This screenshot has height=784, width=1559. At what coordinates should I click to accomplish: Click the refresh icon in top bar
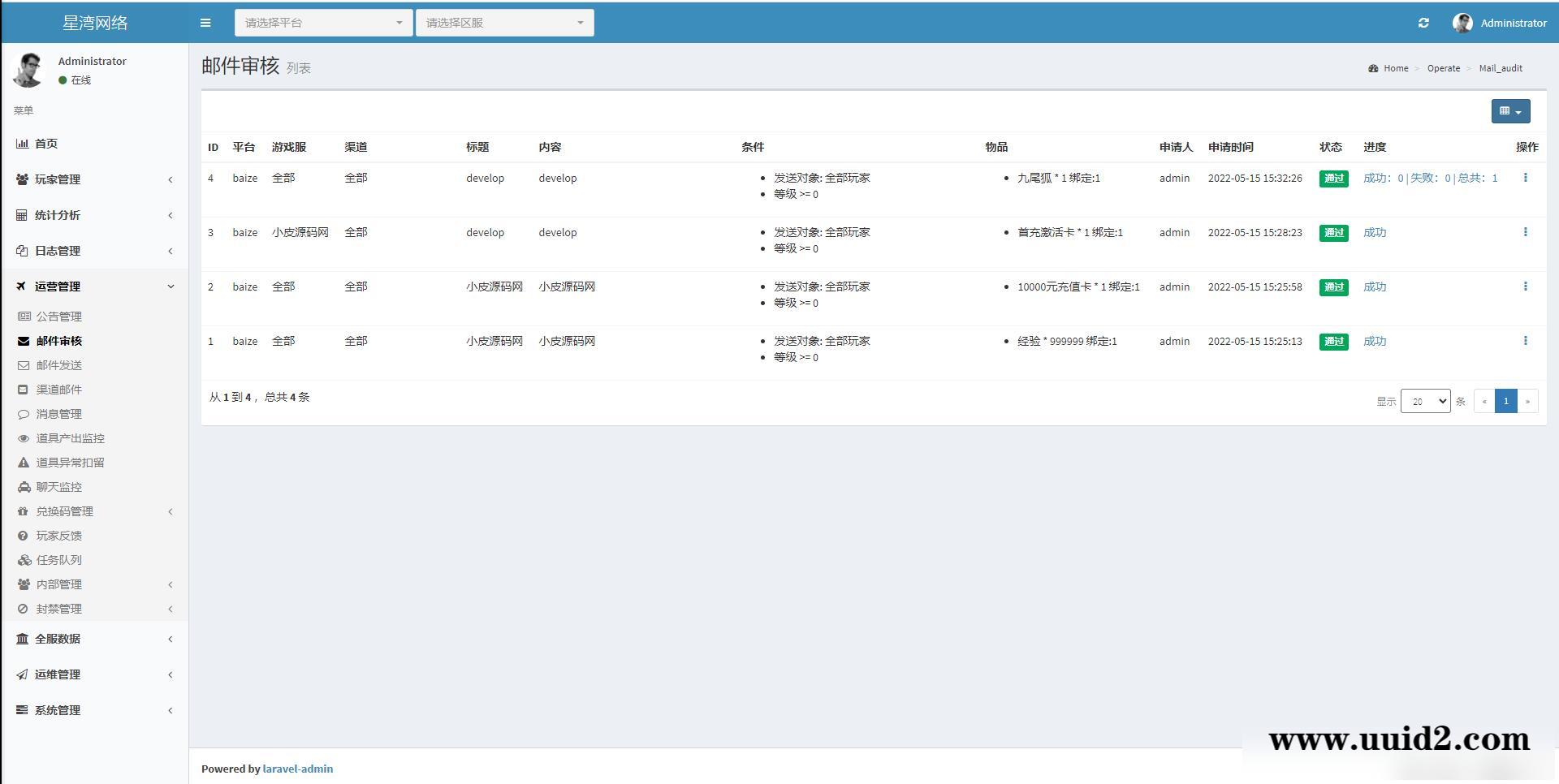click(1423, 23)
